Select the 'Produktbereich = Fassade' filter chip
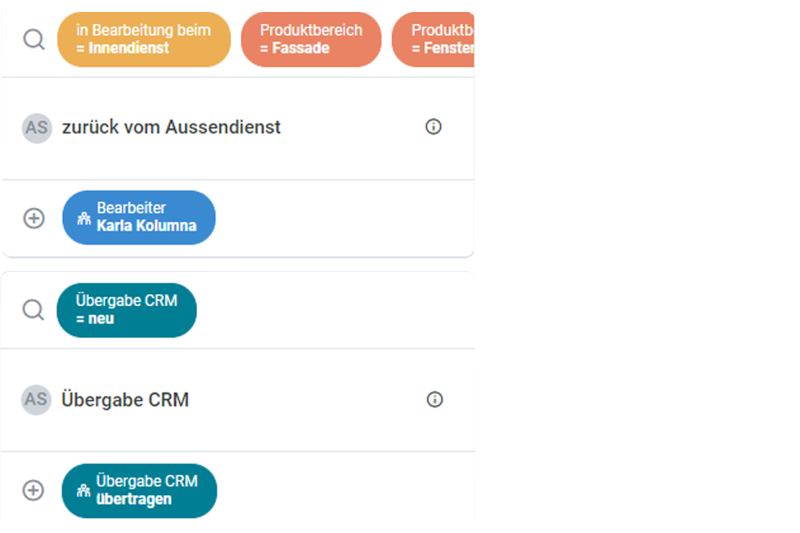Viewport: 800px width, 533px height. 310,40
